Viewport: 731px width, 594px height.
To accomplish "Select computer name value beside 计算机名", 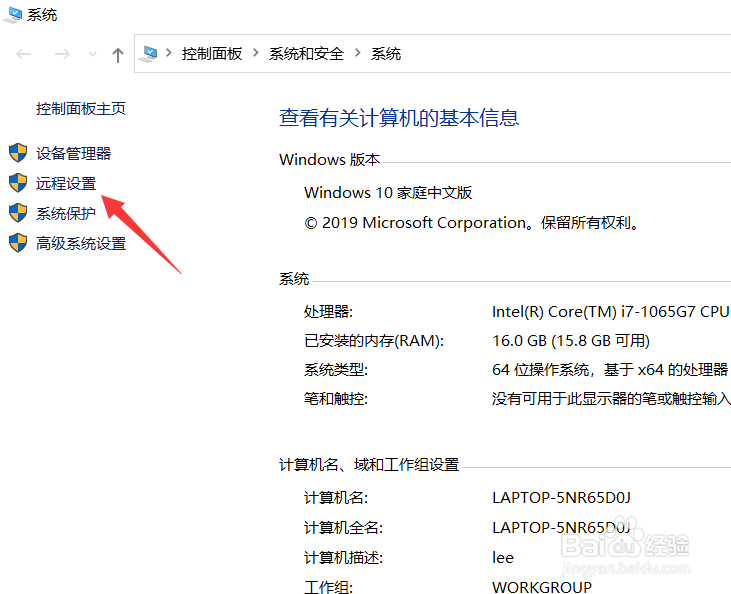I will tap(561, 497).
